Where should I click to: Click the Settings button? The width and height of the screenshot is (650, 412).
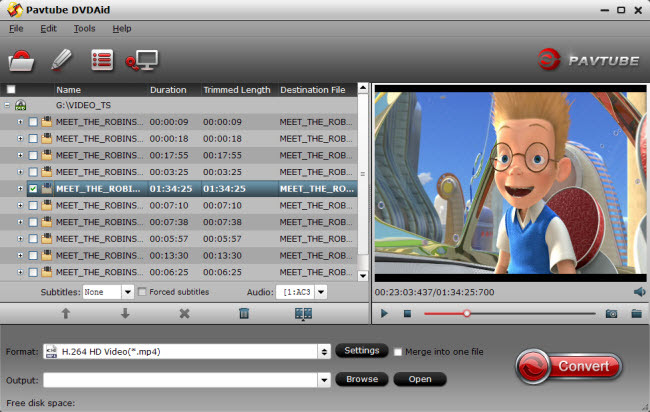[x=361, y=351]
